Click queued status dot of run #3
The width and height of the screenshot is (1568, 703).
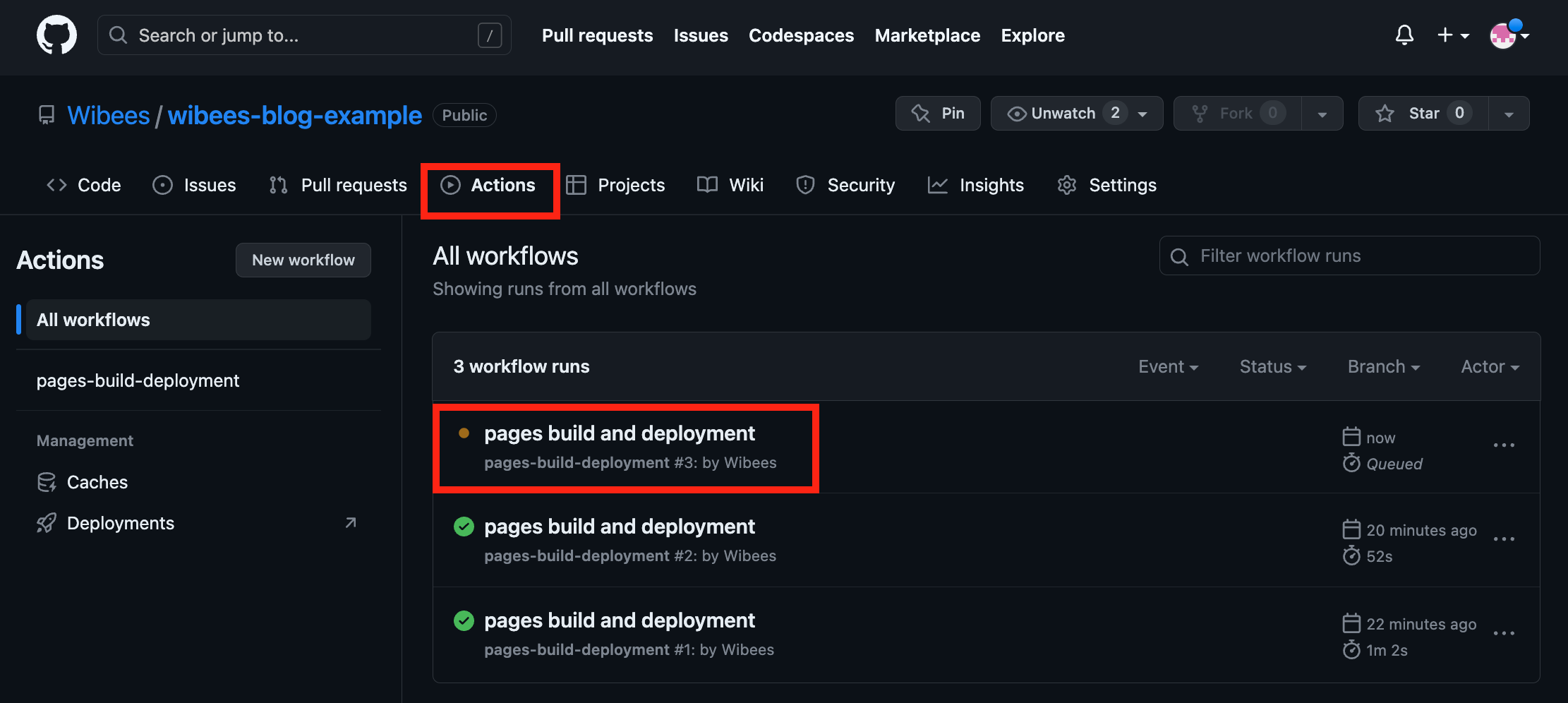[464, 433]
